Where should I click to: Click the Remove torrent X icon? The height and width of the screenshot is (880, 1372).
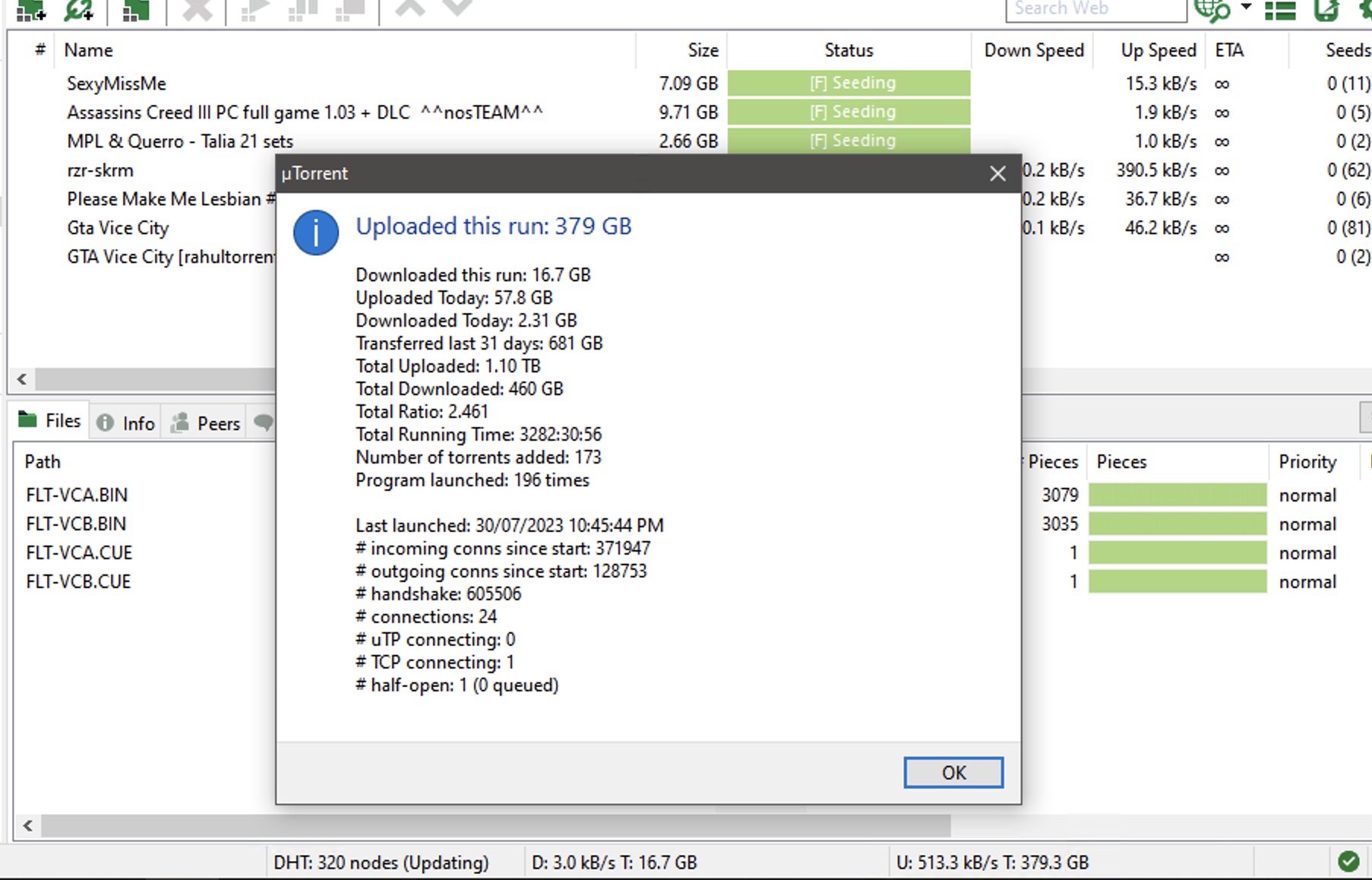pos(198,9)
